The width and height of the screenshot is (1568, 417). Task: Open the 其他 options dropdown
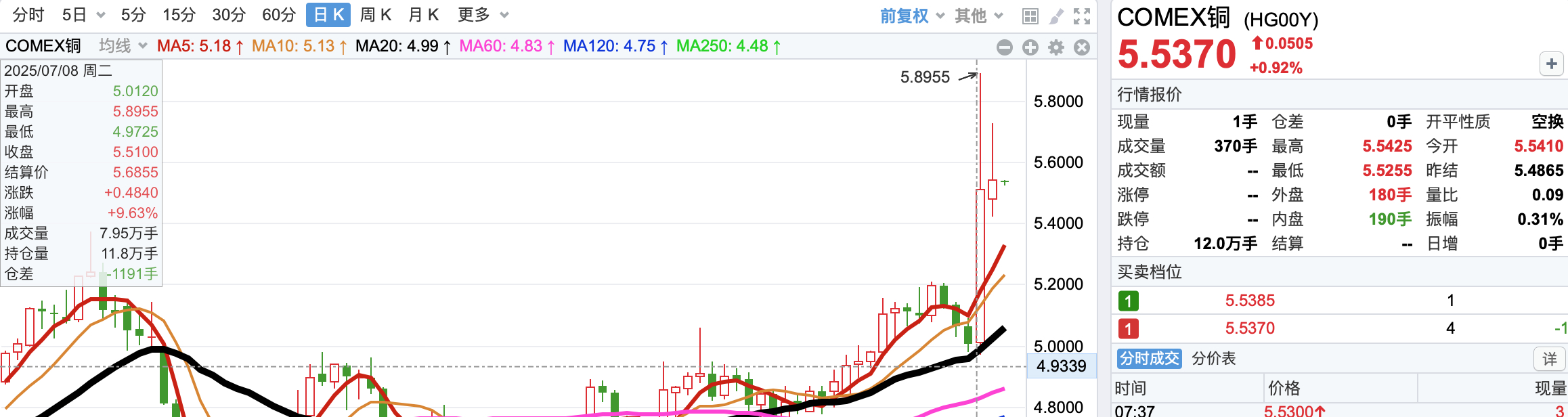[978, 16]
